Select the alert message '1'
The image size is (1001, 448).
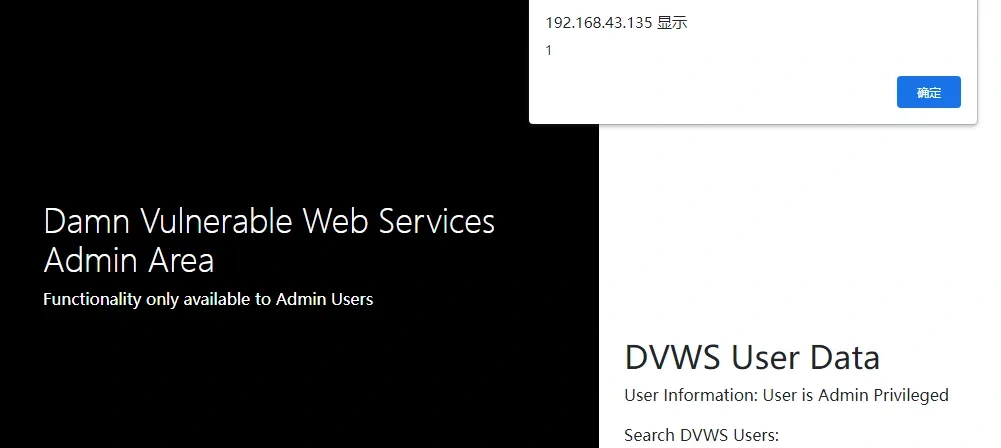coord(548,50)
